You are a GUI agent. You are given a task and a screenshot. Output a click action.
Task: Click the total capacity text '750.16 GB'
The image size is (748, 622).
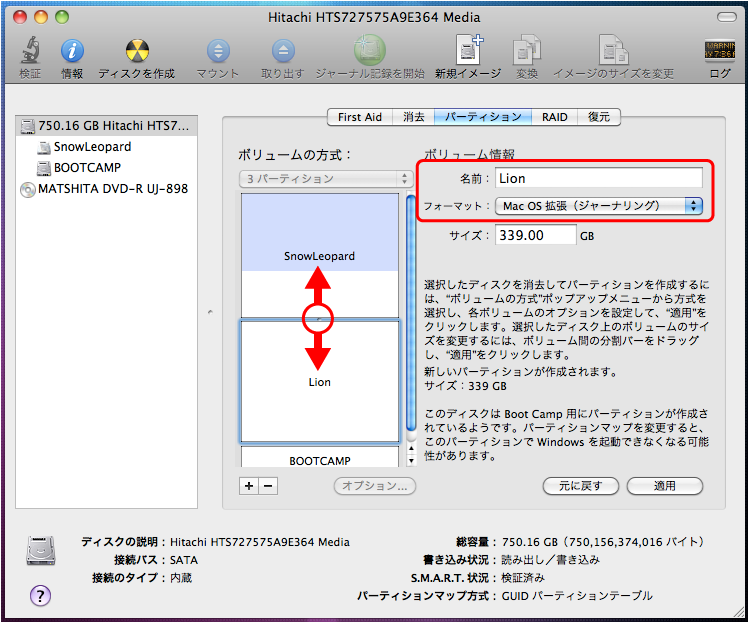coord(530,542)
